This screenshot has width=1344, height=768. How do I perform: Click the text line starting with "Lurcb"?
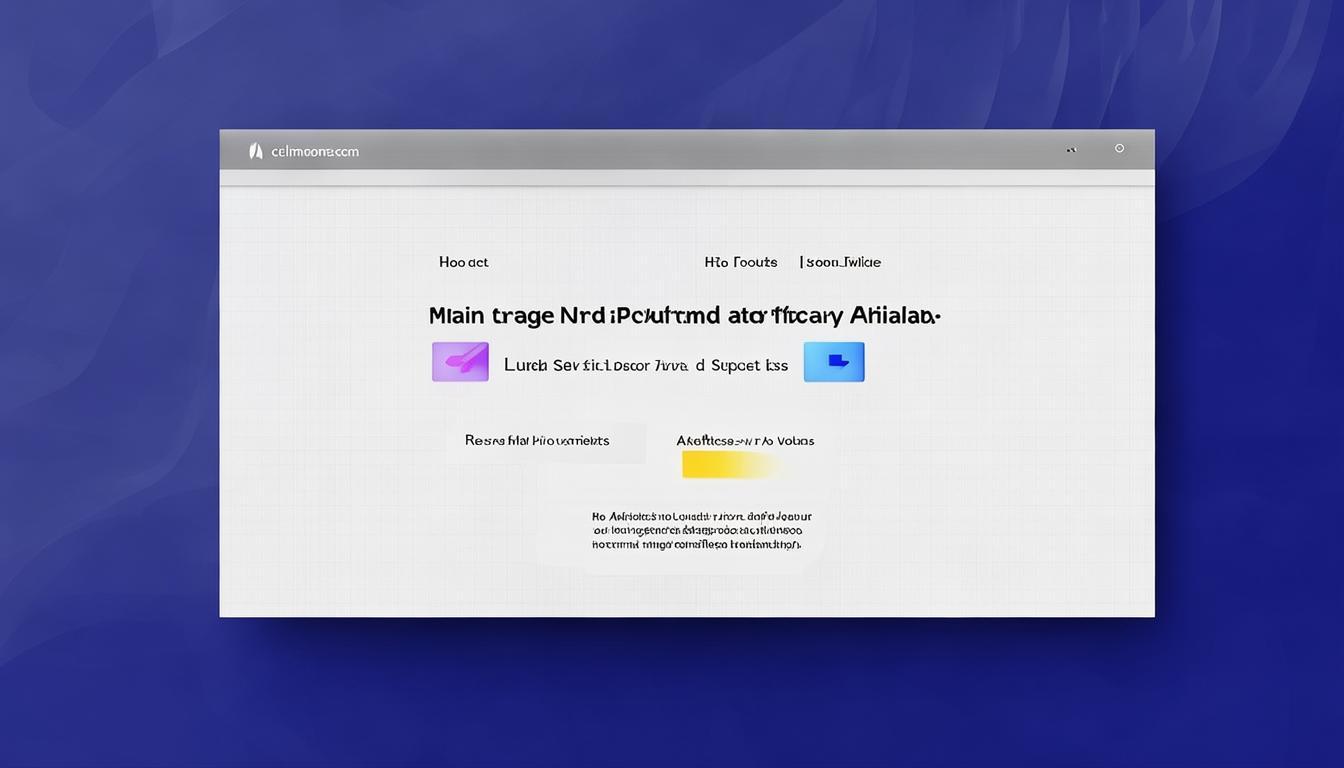tap(646, 365)
